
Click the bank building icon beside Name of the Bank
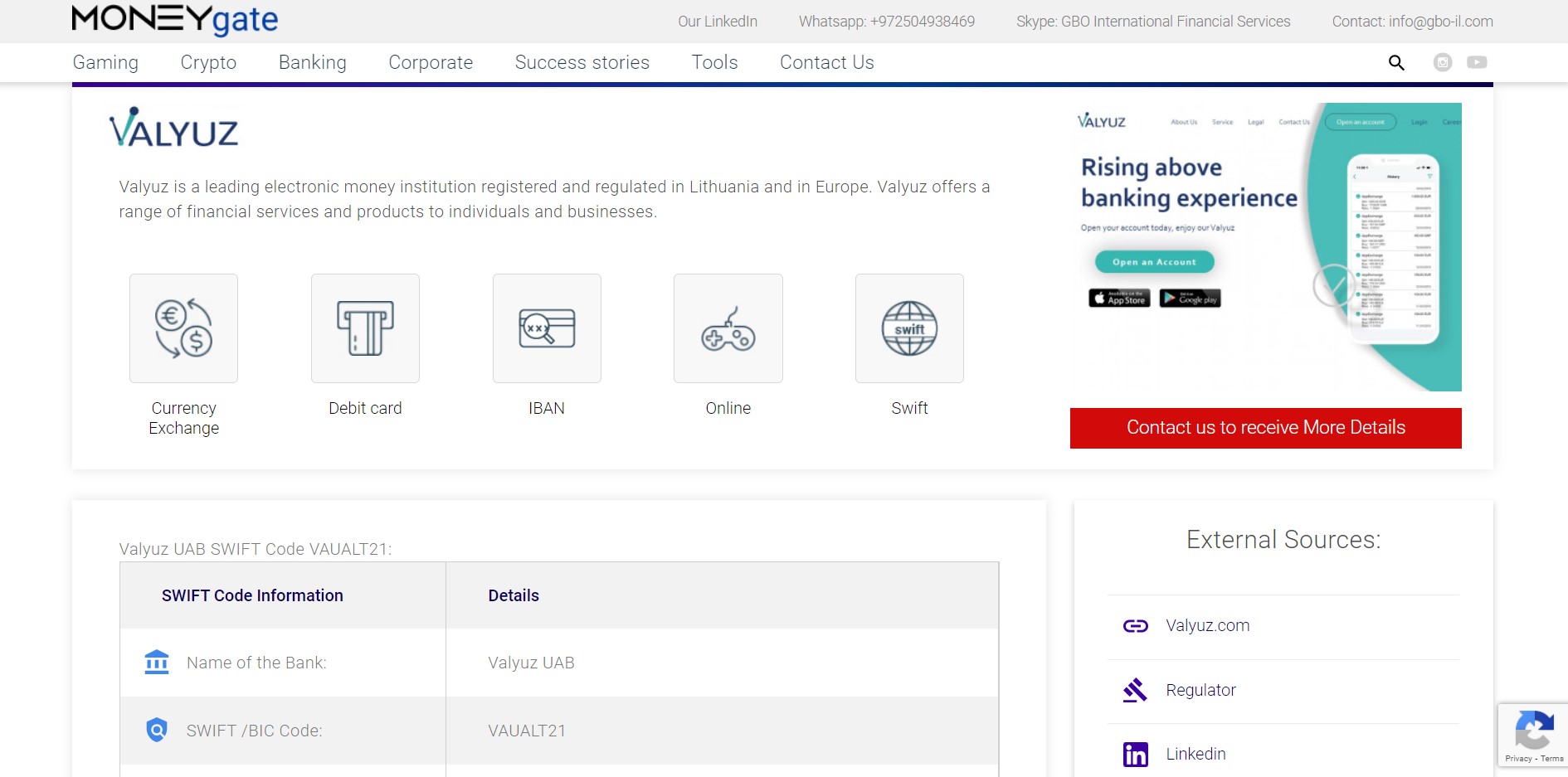157,662
